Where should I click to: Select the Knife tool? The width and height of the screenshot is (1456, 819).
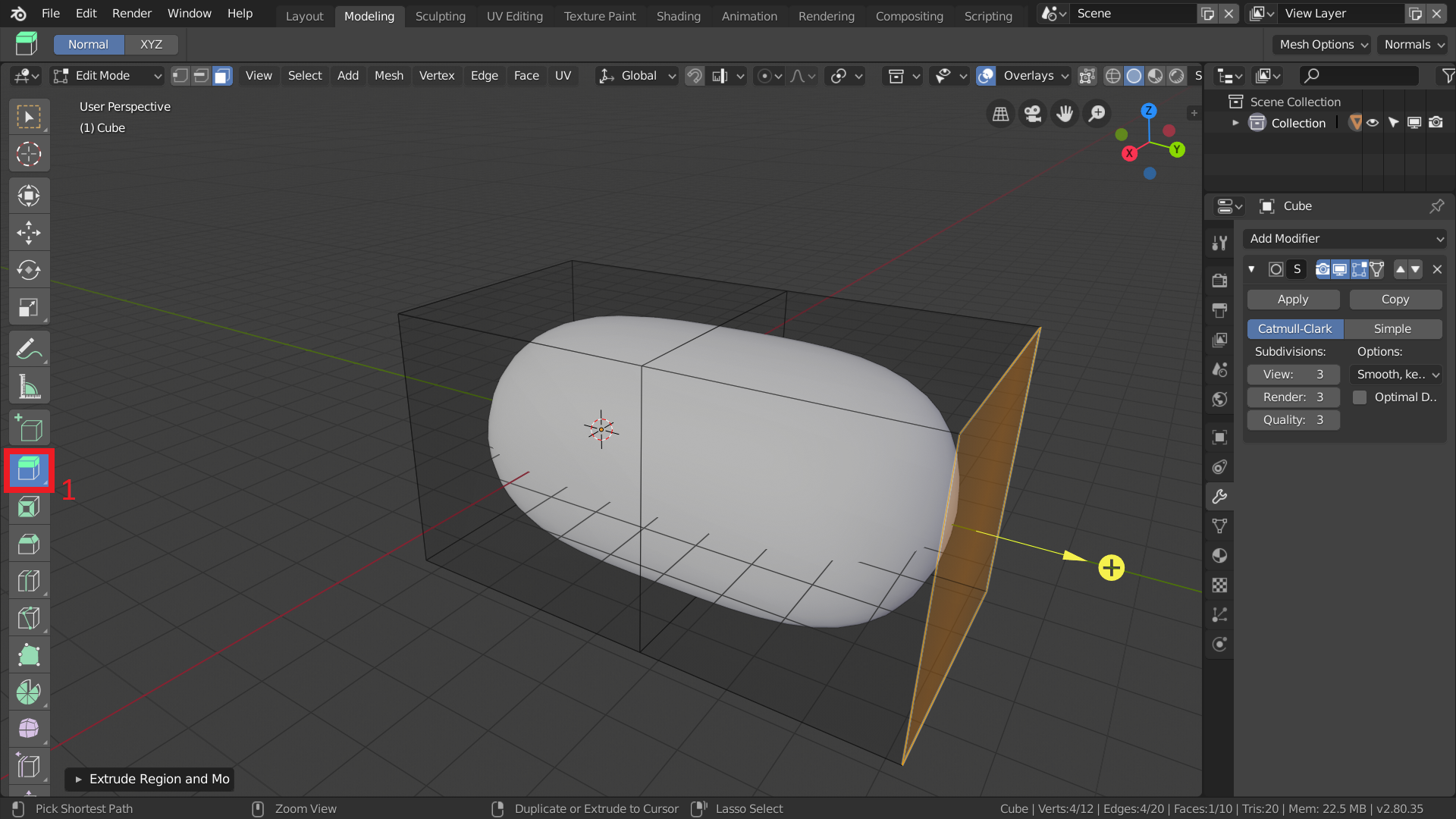point(29,618)
